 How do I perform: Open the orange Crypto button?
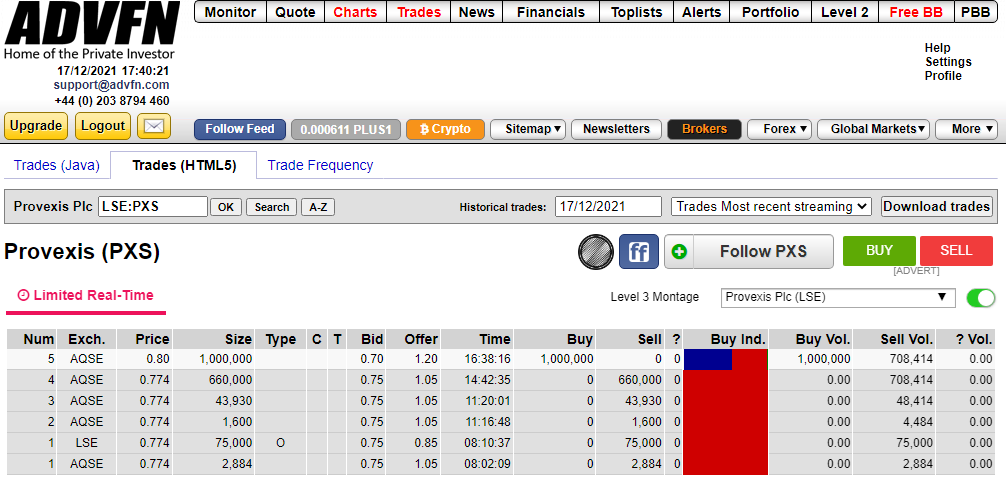pos(445,129)
